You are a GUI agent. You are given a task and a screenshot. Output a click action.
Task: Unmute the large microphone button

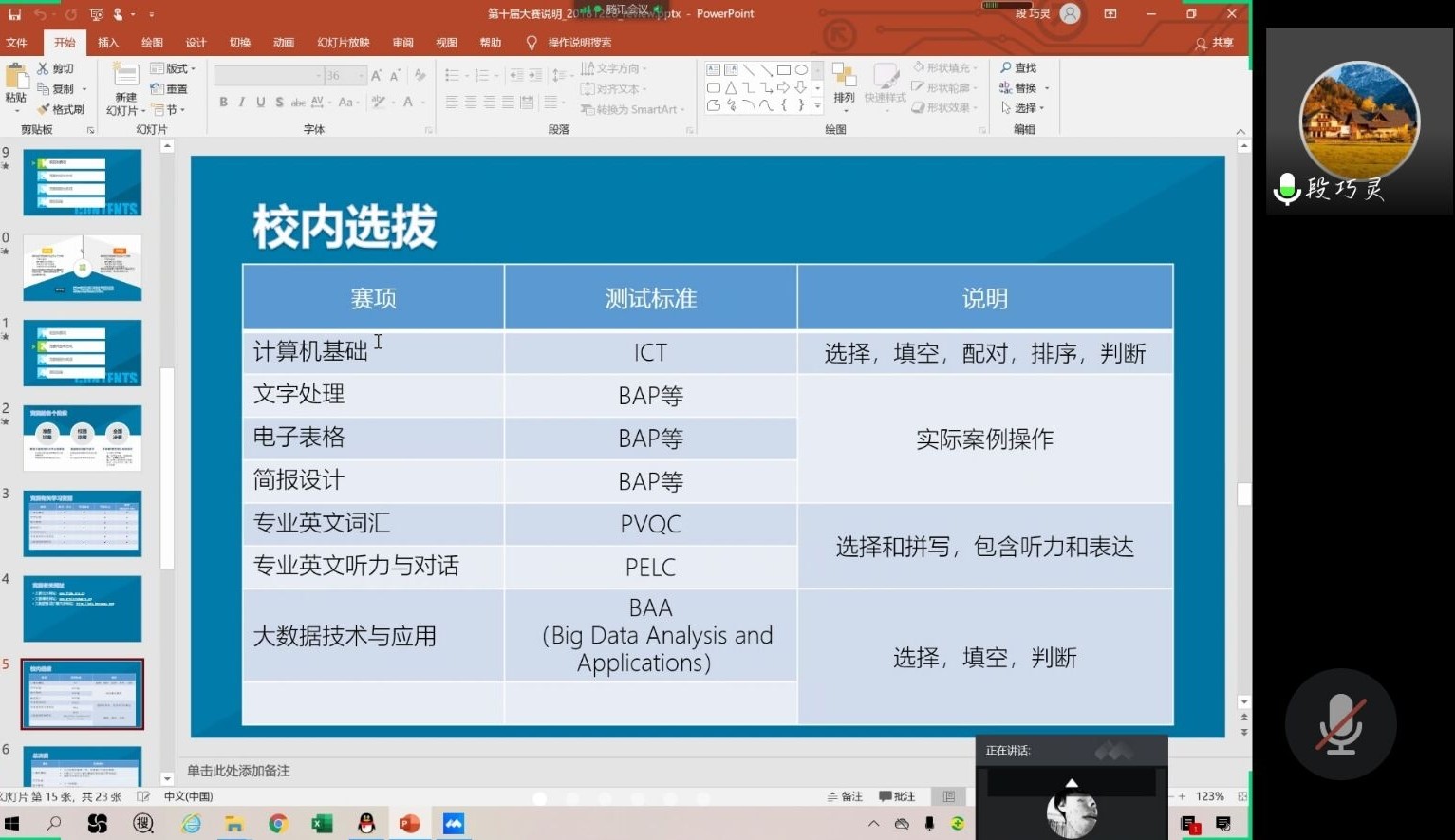[1340, 724]
